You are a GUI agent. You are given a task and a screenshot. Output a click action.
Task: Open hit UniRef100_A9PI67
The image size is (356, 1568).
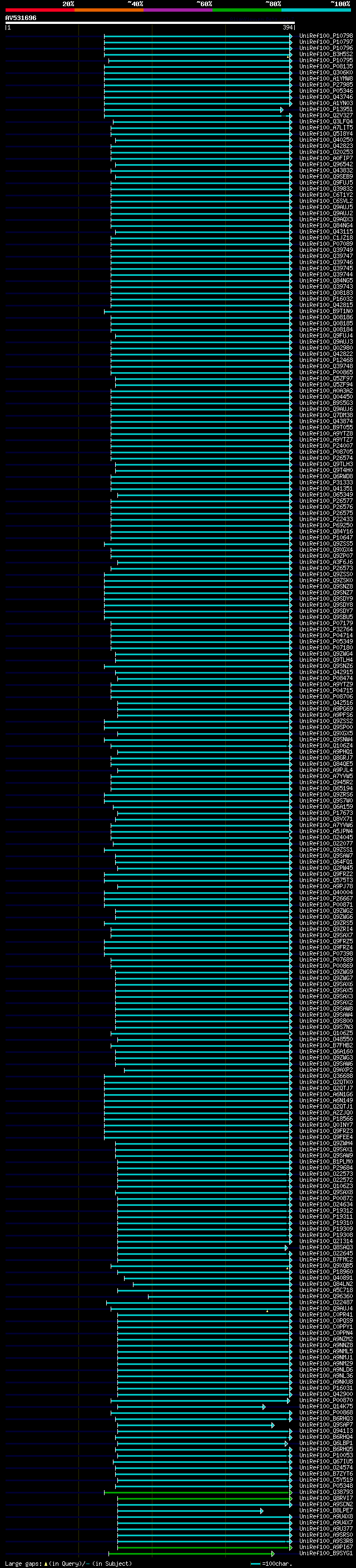pyautogui.click(x=325, y=1547)
